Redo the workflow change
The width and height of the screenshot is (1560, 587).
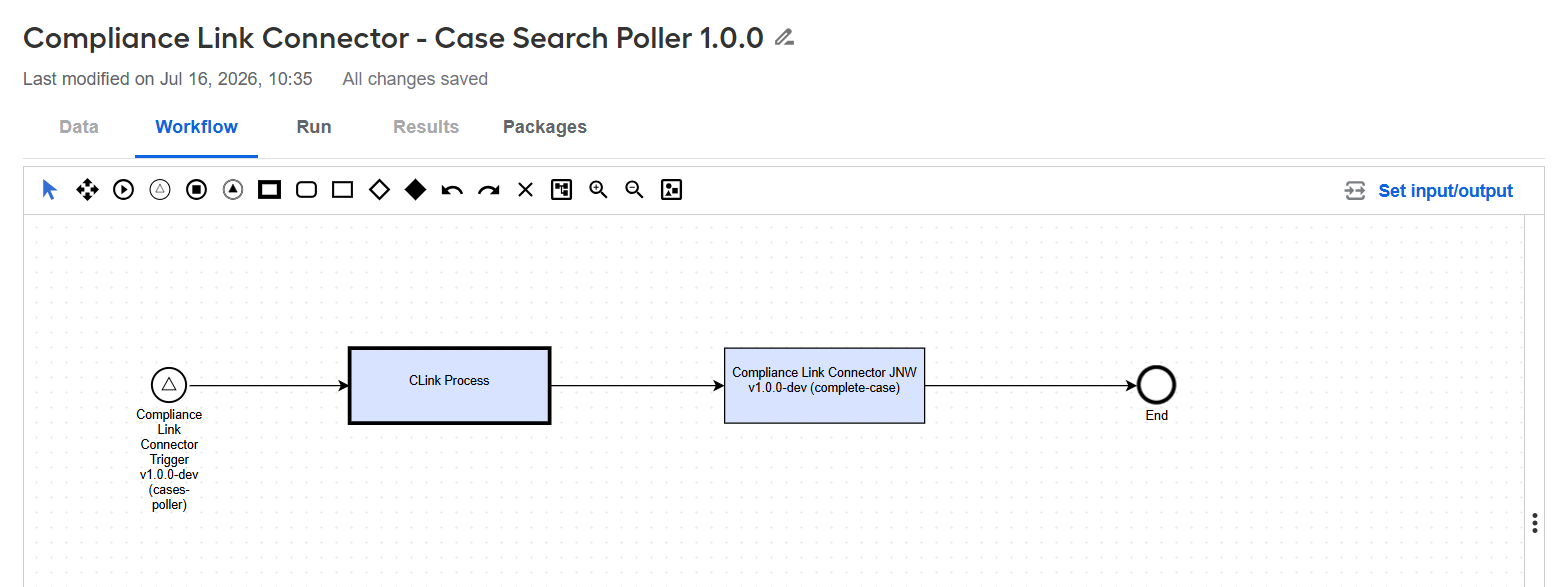tap(488, 190)
